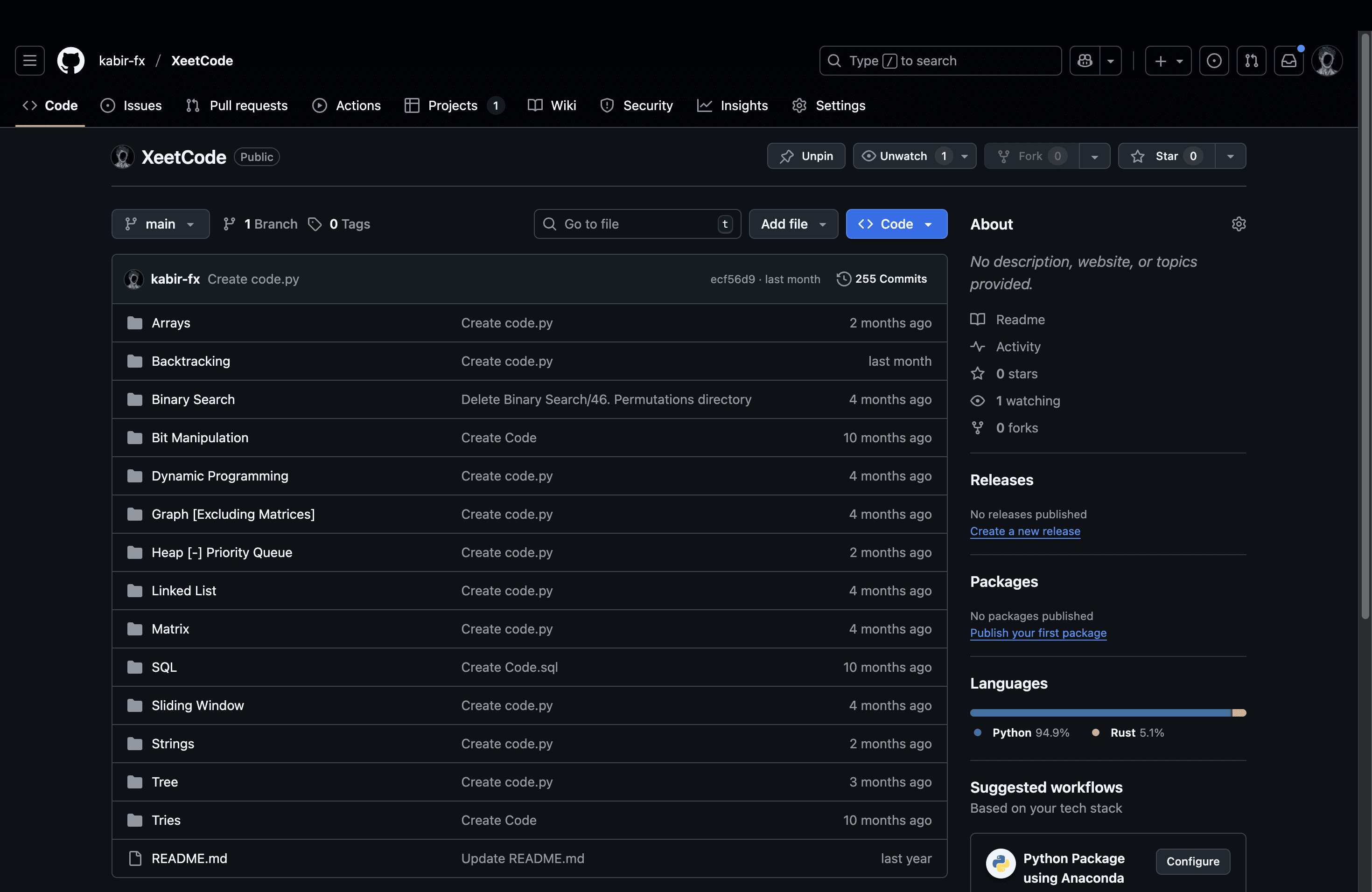Click Create a new release link

(1024, 531)
